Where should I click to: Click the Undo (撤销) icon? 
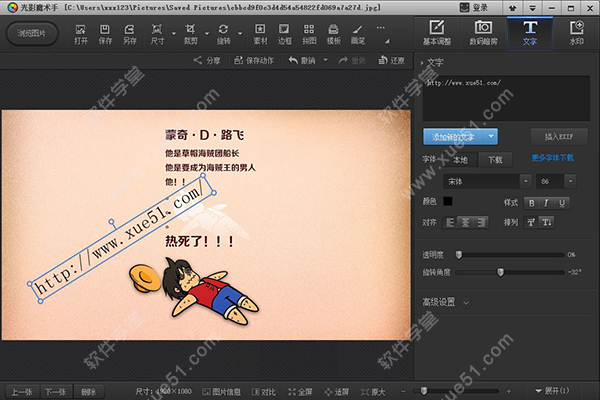pos(303,61)
